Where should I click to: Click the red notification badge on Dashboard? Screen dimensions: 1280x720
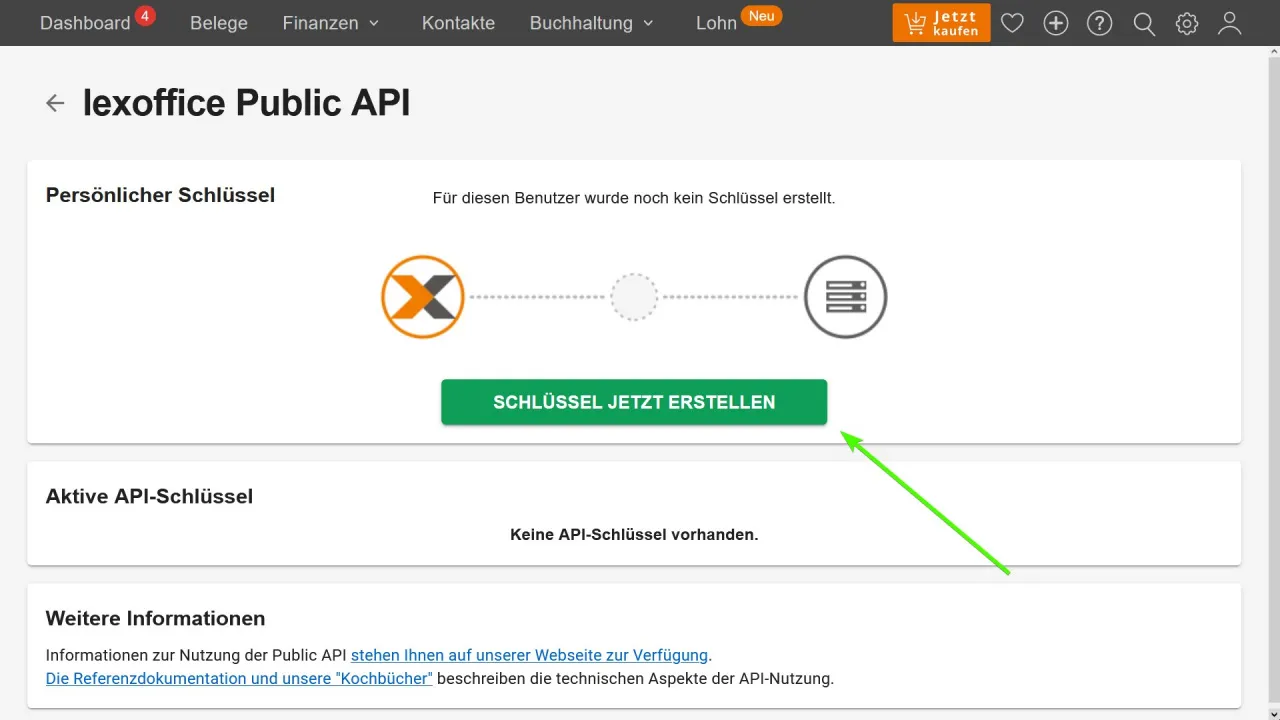pyautogui.click(x=145, y=14)
